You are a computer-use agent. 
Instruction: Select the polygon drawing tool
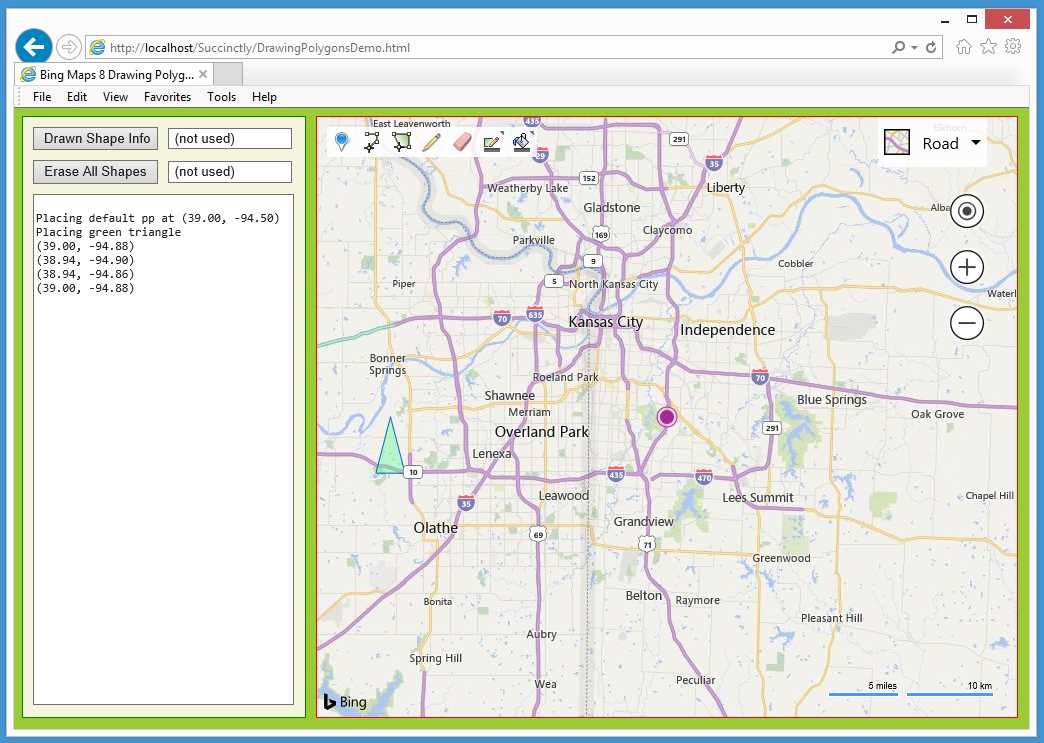400,142
